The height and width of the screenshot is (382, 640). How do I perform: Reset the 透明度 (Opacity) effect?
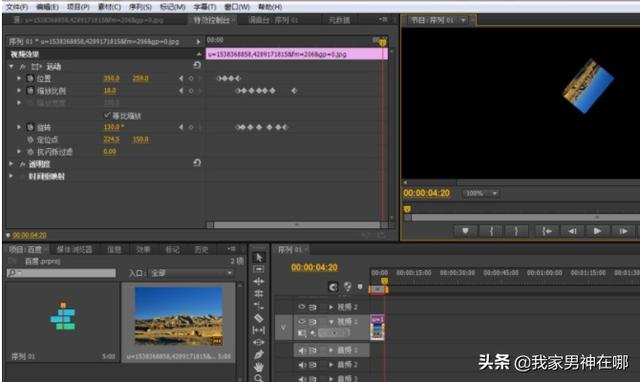[x=197, y=163]
